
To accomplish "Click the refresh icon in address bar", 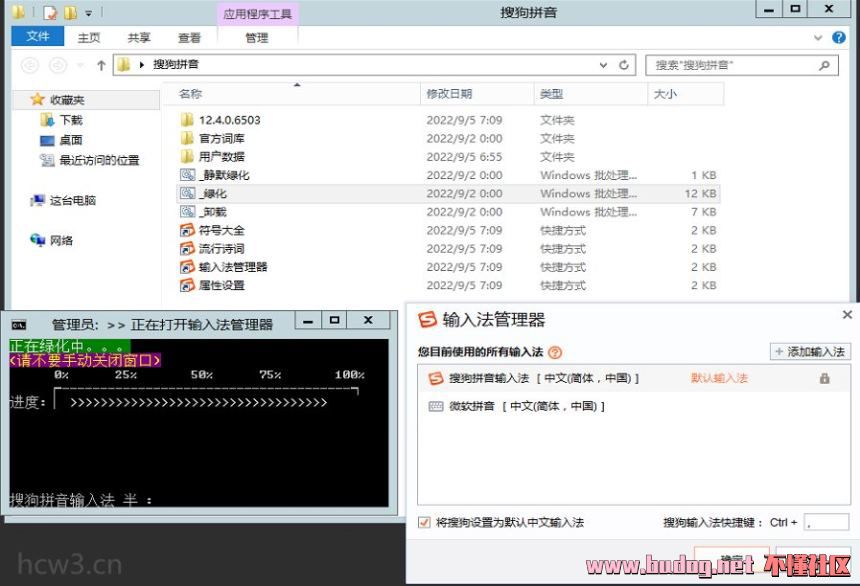I will click(x=625, y=65).
